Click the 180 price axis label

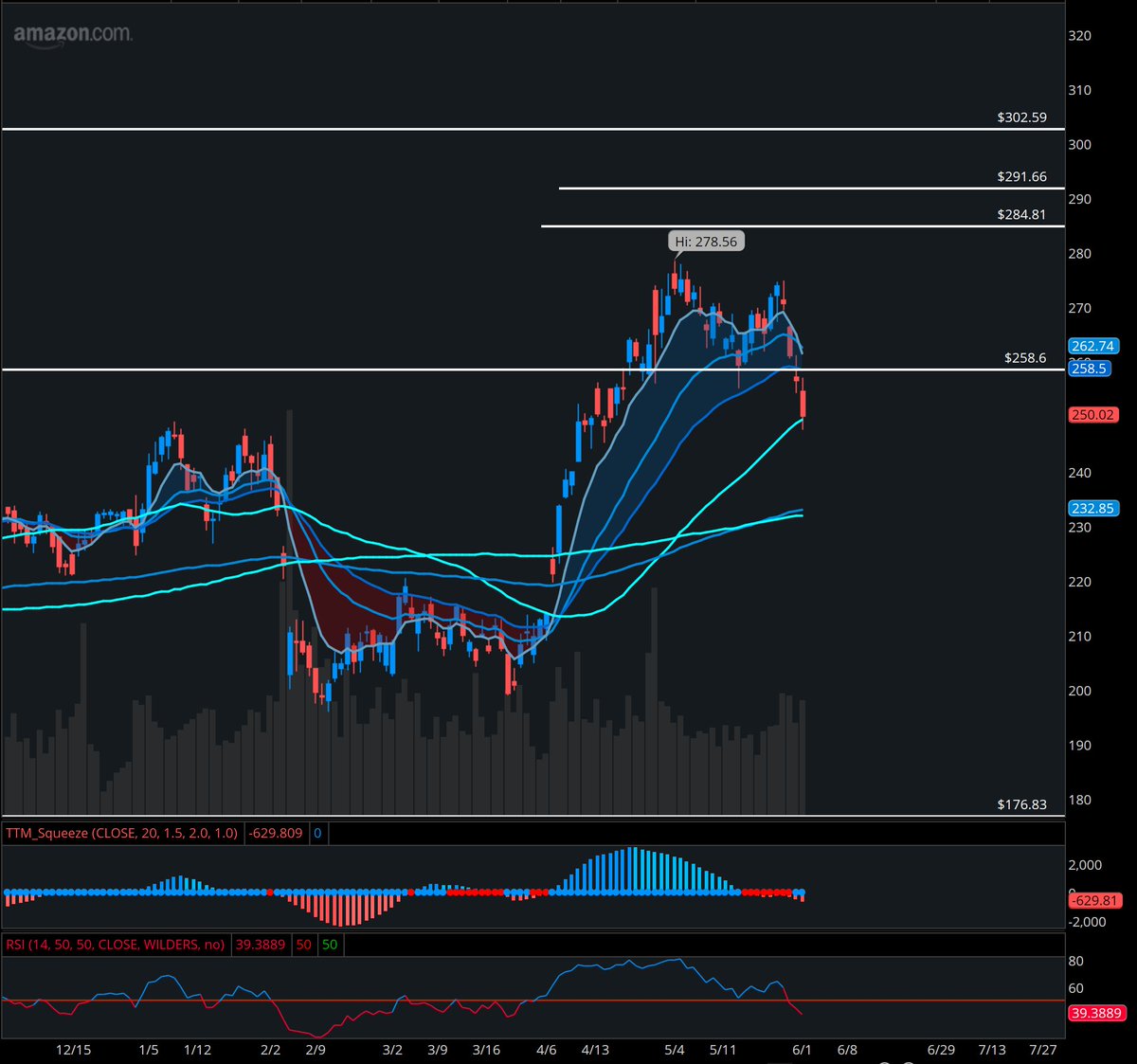(1080, 800)
